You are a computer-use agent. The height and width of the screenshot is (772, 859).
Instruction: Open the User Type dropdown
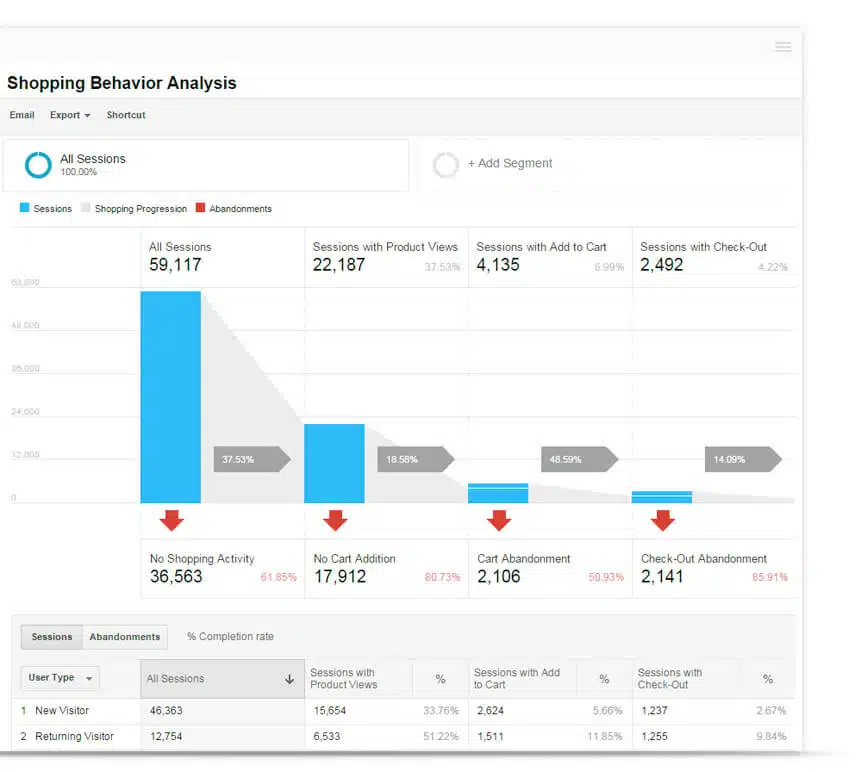[60, 678]
